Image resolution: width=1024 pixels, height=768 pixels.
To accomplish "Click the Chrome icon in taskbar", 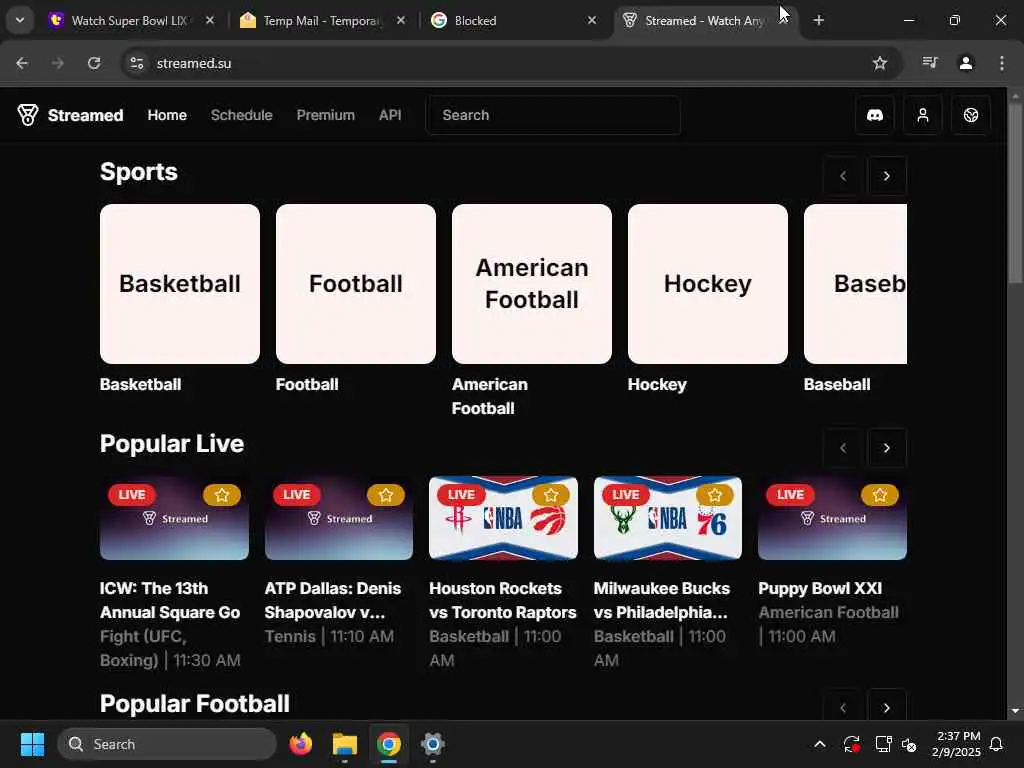I will [389, 744].
